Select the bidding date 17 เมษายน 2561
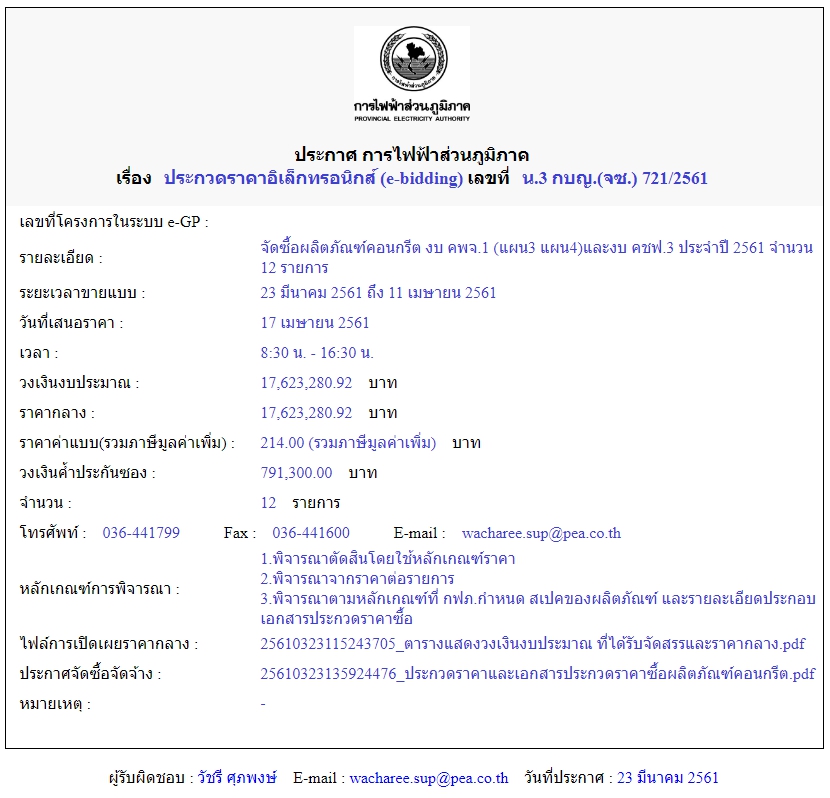Viewport: 830px width, 798px height. pyautogui.click(x=314, y=322)
